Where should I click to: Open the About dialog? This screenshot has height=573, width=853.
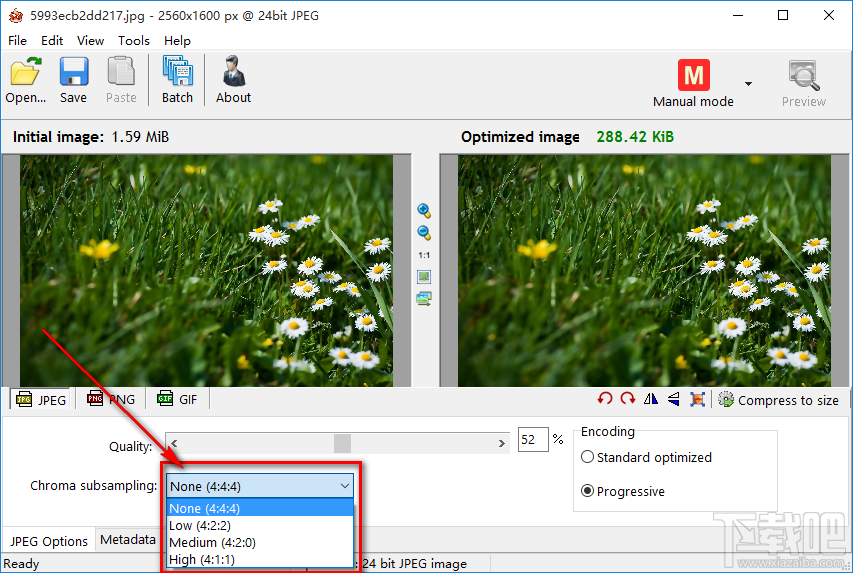(233, 80)
